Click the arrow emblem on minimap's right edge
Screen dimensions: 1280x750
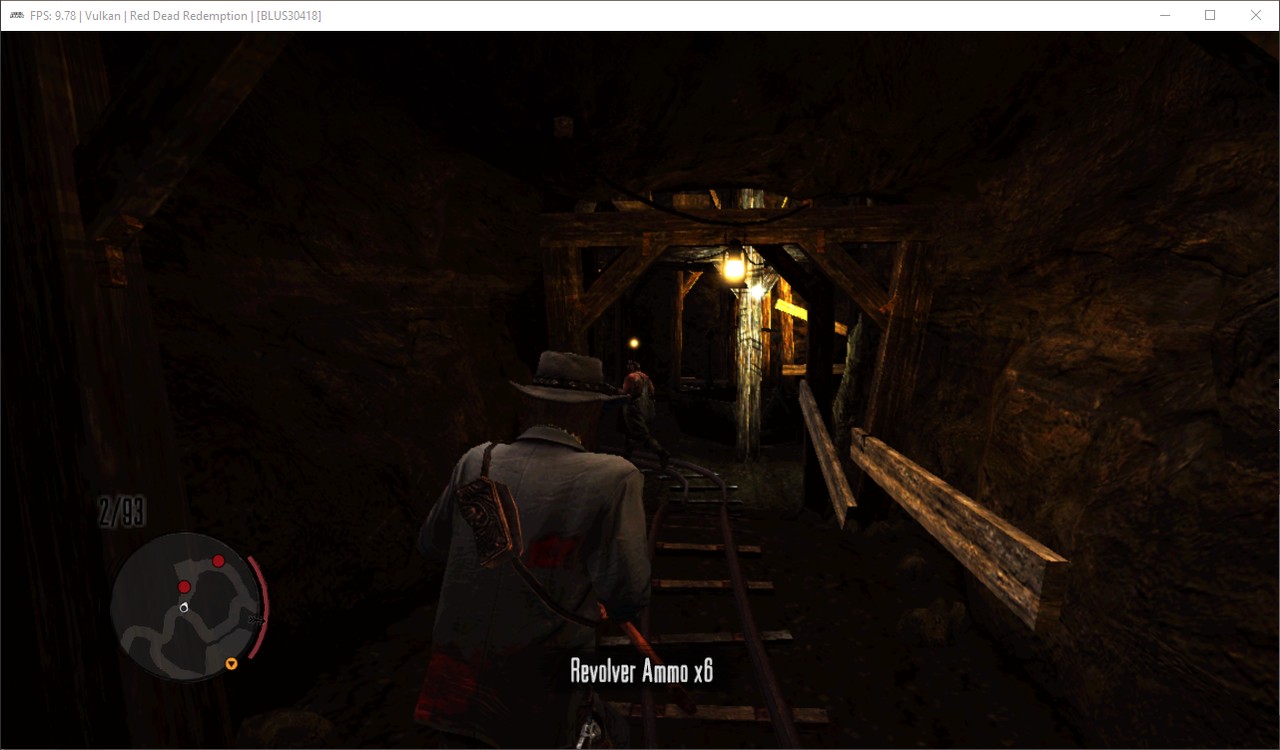coord(257,620)
